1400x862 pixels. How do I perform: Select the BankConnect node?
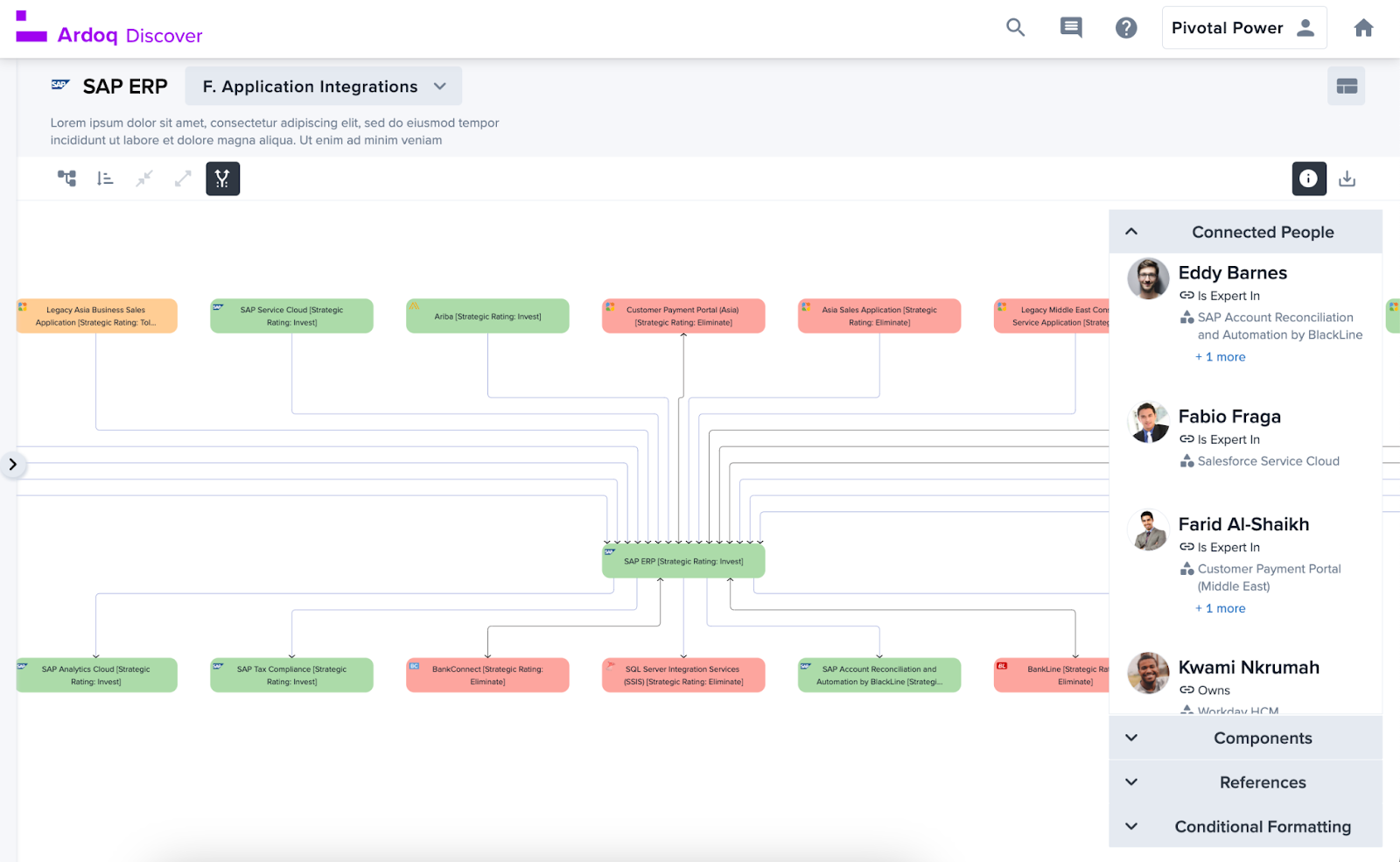(x=487, y=676)
